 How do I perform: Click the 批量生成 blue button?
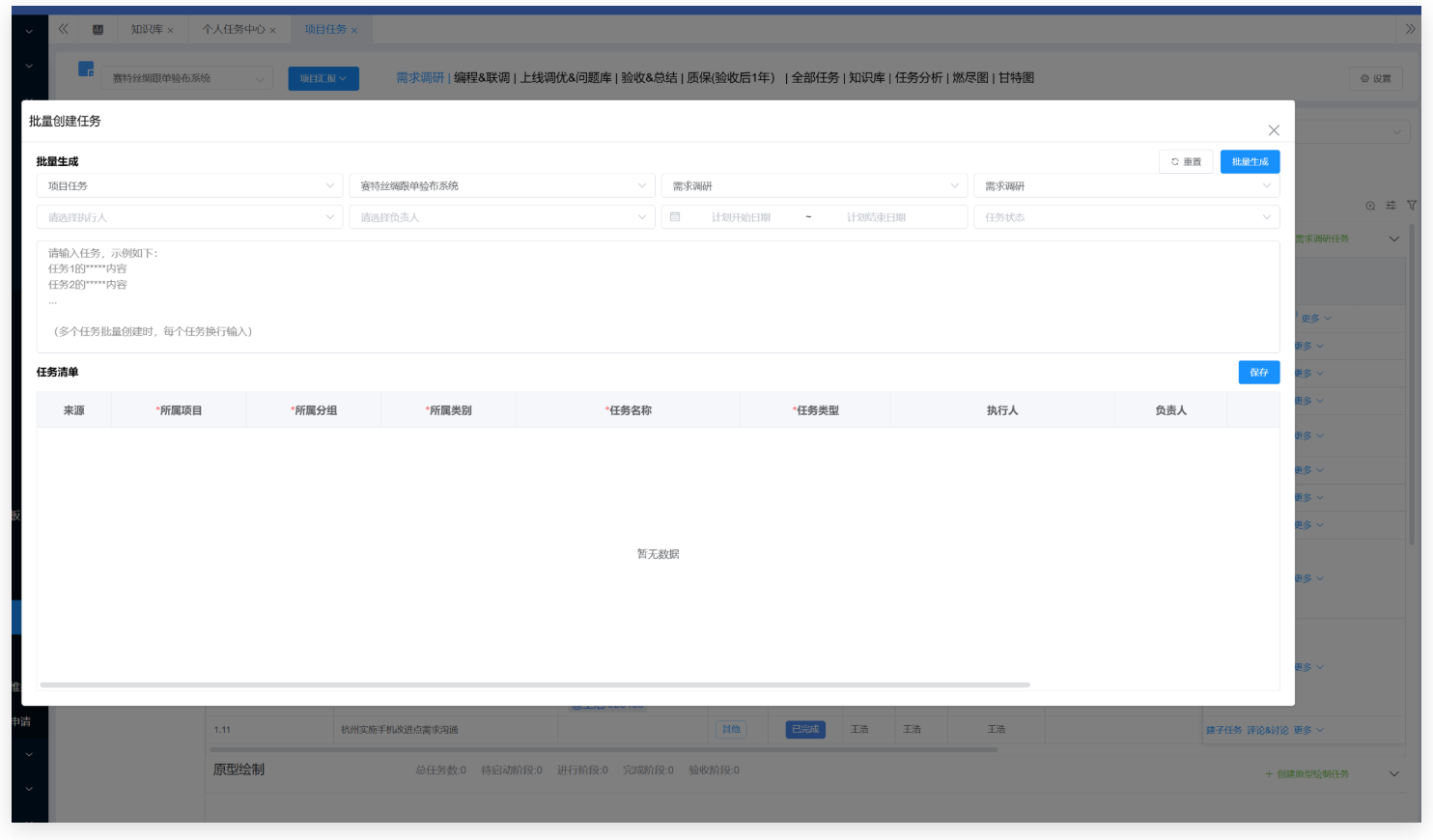pyautogui.click(x=1250, y=162)
